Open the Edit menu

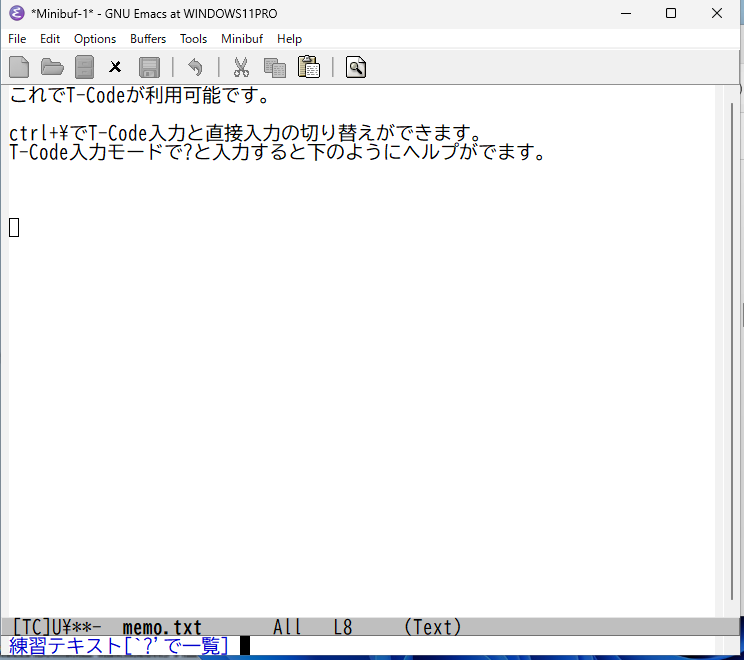pyautogui.click(x=50, y=39)
